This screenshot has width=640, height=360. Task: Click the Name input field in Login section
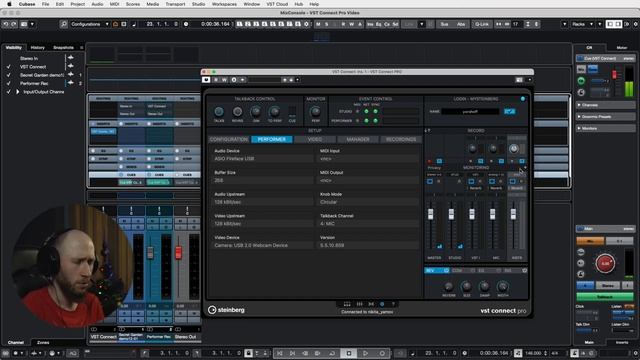(x=470, y=111)
